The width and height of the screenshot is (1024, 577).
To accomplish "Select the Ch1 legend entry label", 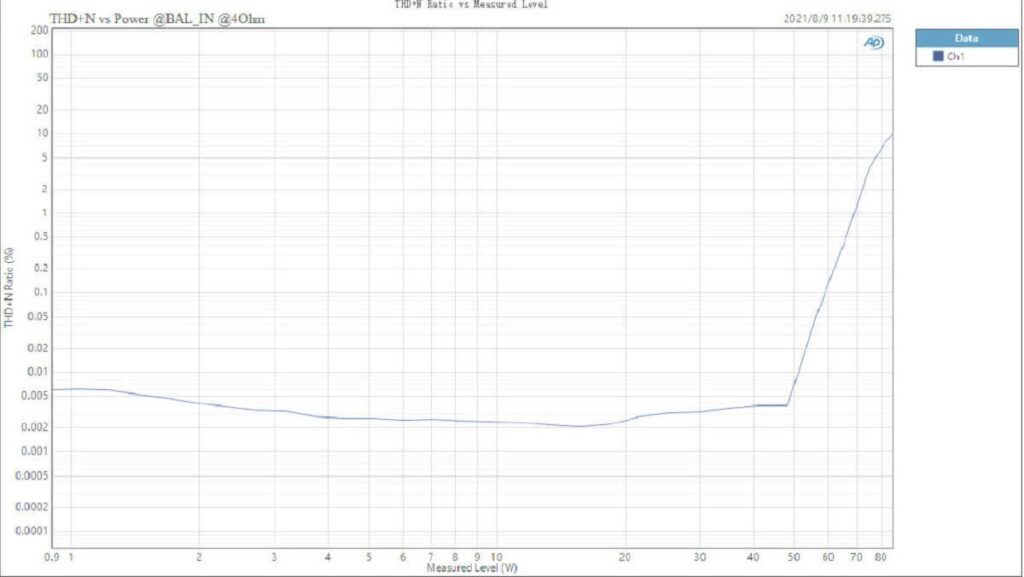I will 956,57.
